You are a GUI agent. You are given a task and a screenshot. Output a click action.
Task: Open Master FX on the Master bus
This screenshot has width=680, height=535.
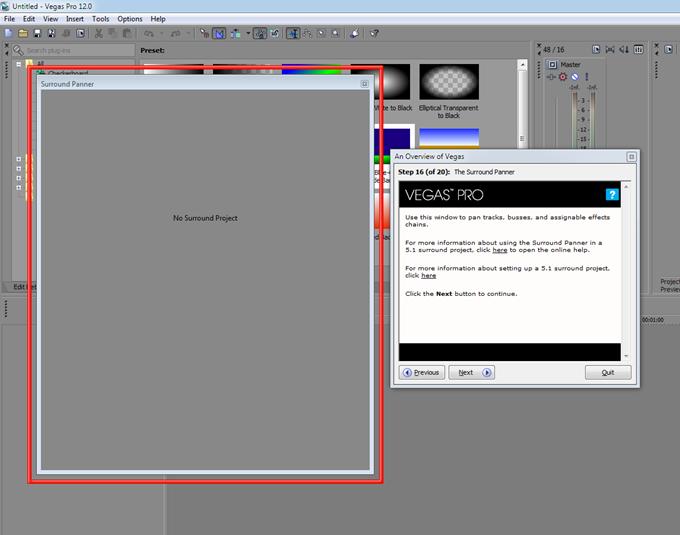[551, 77]
